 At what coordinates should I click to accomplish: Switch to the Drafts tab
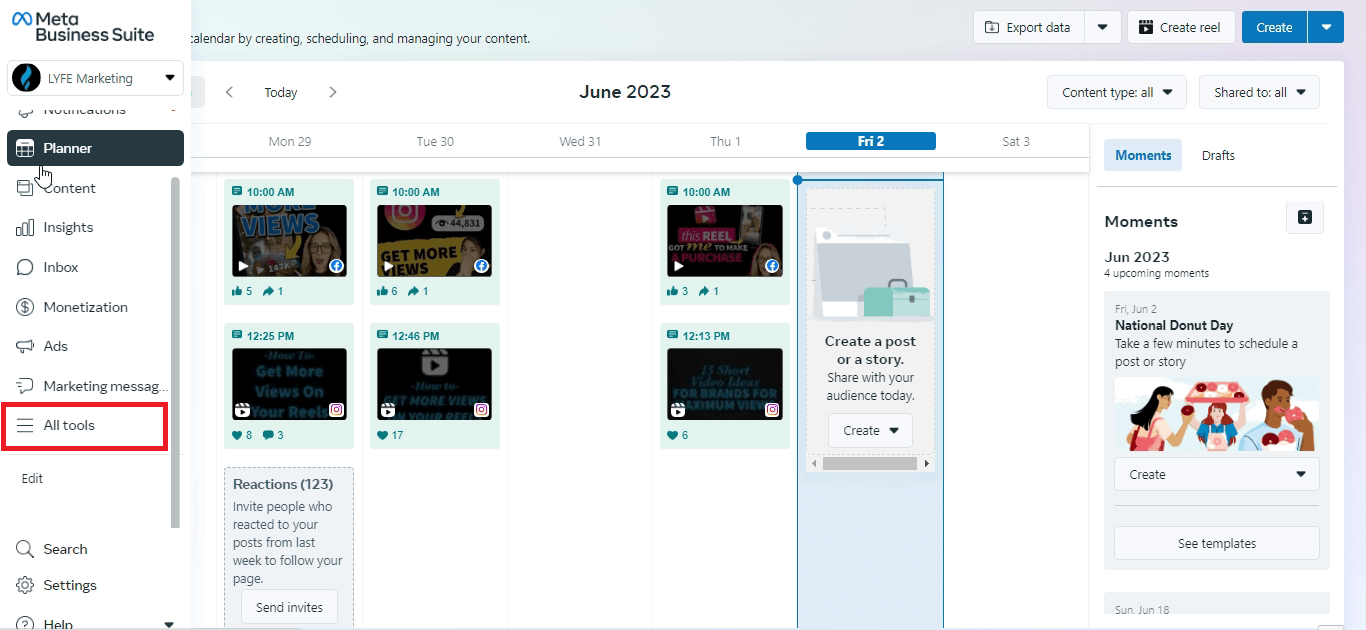click(x=1218, y=155)
